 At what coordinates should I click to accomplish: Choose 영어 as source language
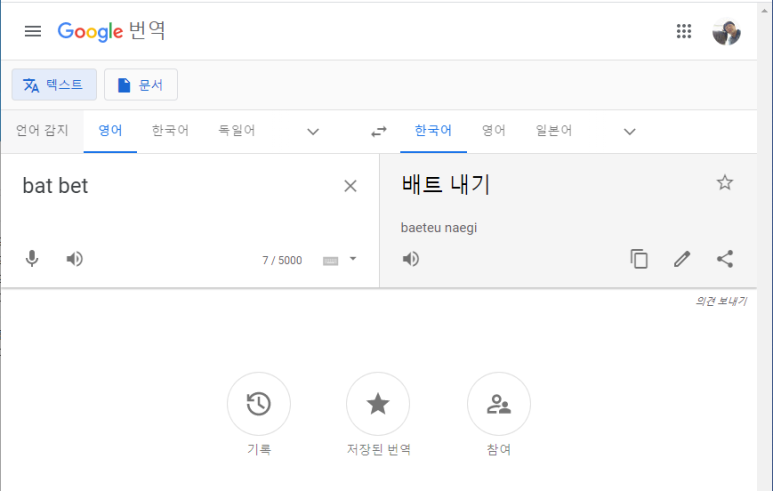click(110, 131)
